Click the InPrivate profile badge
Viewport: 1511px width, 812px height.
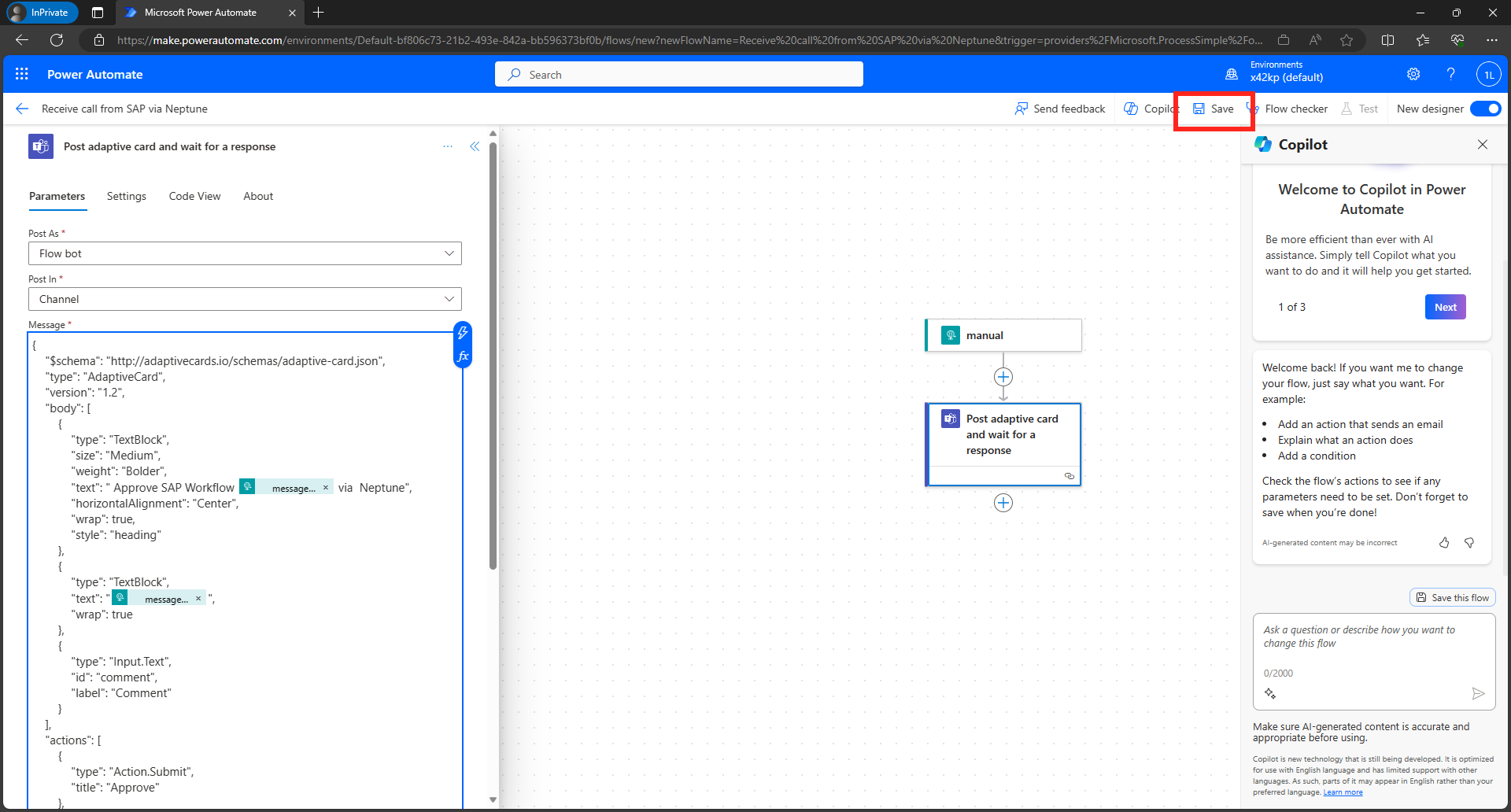(x=42, y=13)
